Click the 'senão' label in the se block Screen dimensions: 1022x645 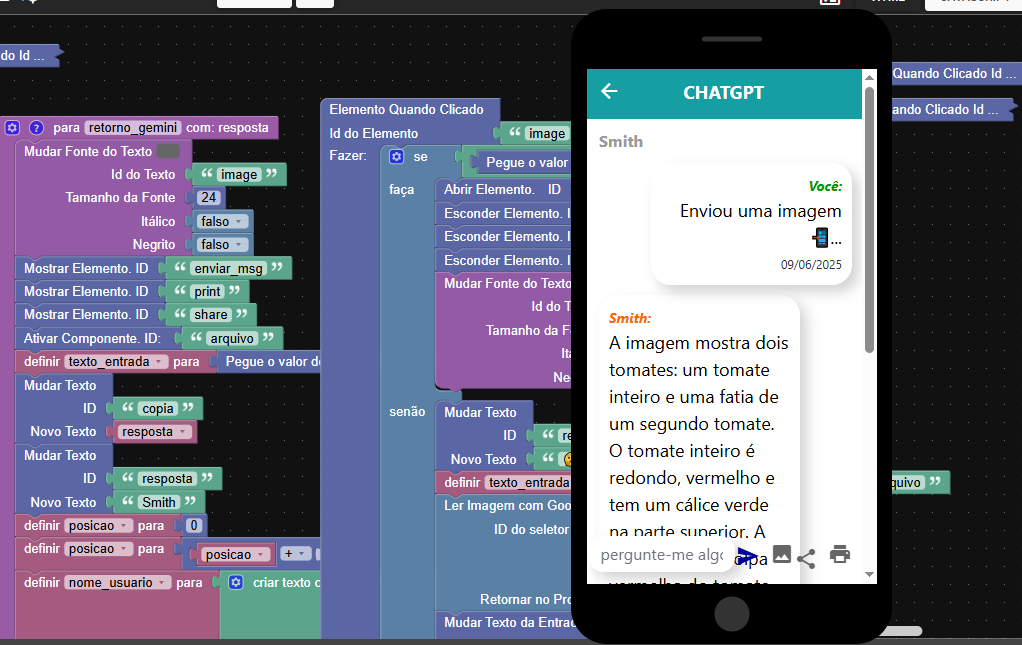[x=407, y=412]
